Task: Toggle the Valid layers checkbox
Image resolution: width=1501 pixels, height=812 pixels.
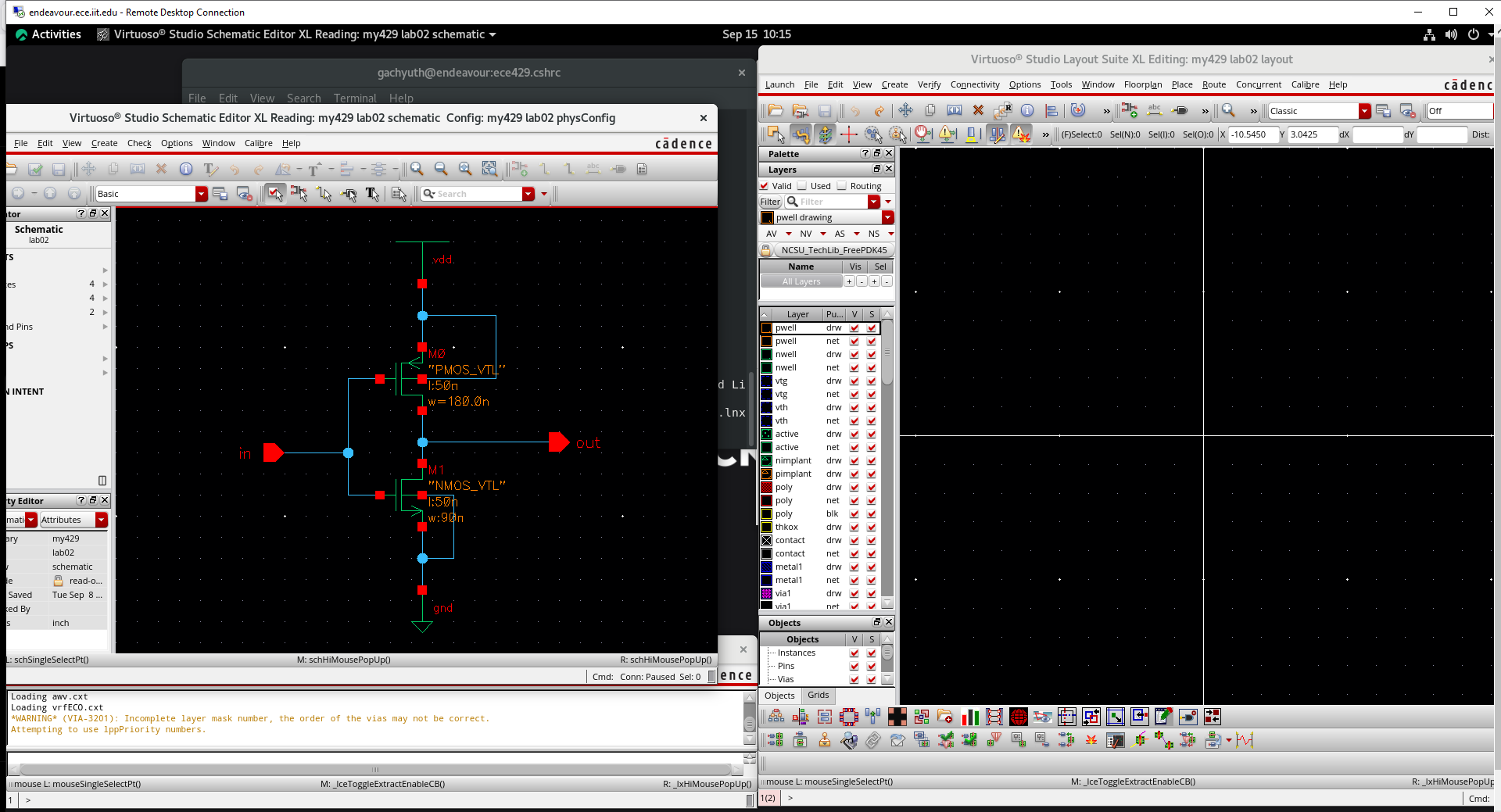Action: (x=765, y=186)
